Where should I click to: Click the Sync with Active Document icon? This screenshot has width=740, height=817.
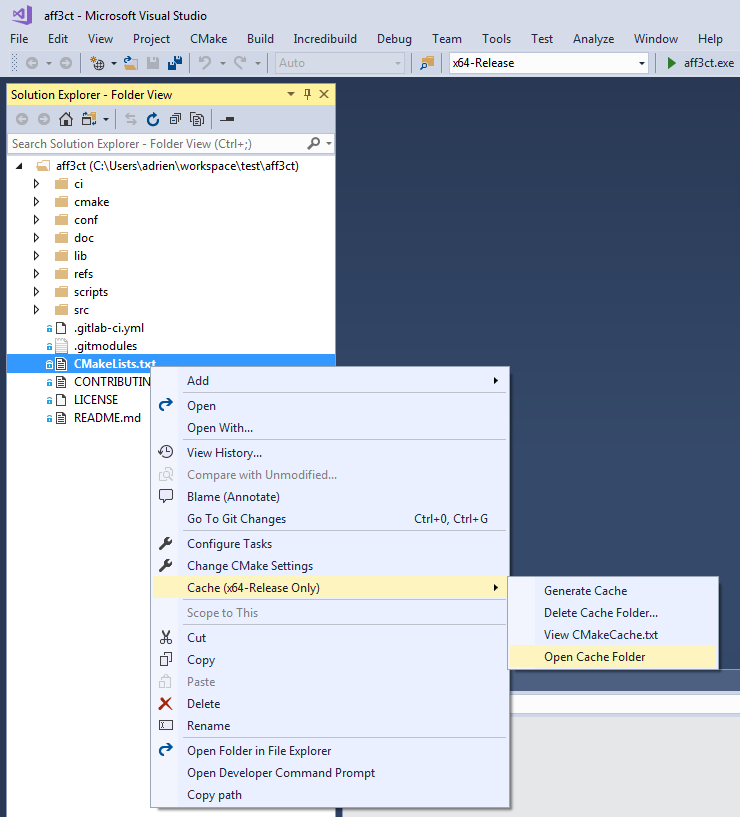click(x=131, y=119)
